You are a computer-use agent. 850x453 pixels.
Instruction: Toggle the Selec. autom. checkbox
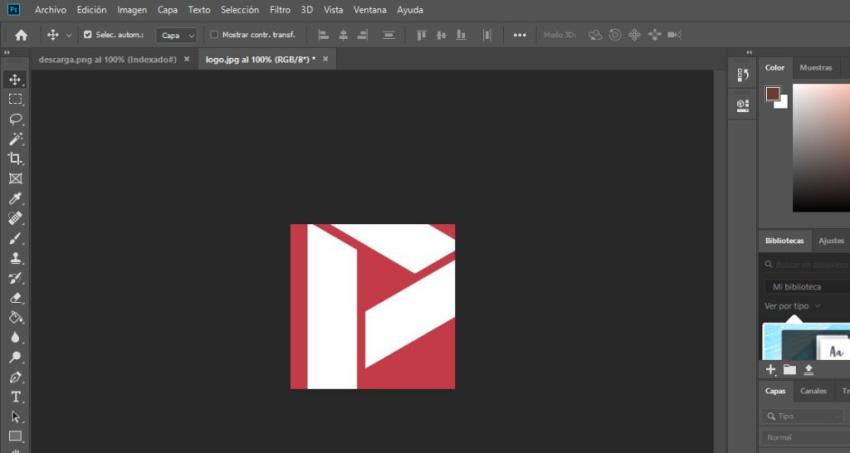[88, 35]
